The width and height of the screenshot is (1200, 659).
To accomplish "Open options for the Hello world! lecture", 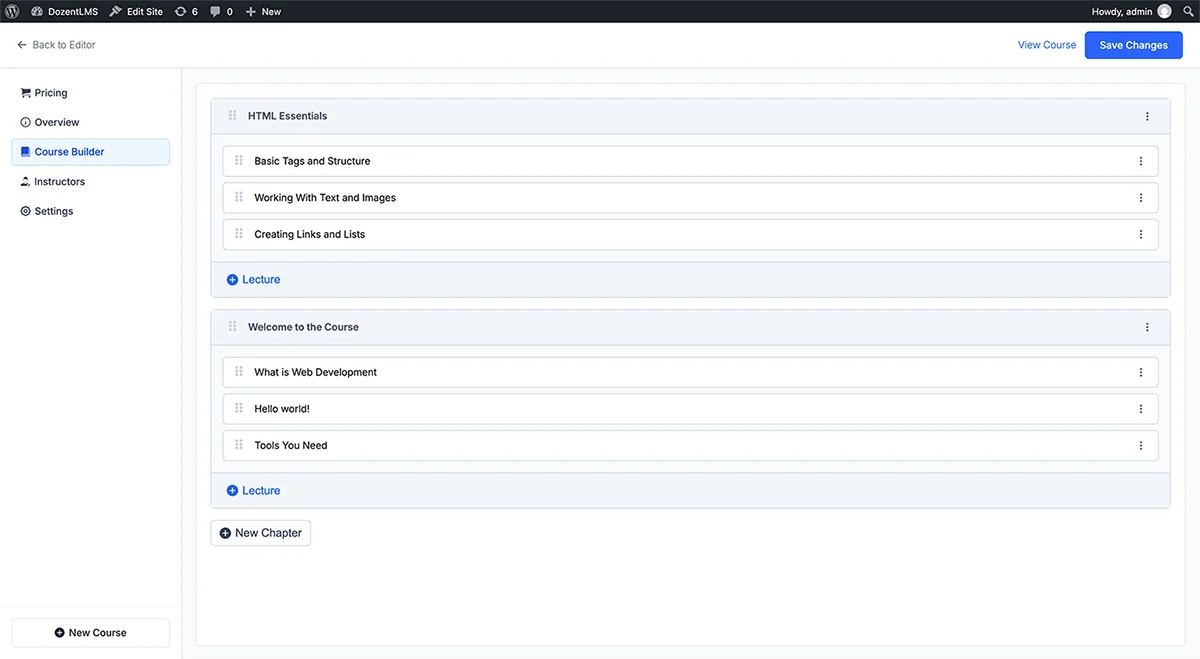I will coord(1141,409).
